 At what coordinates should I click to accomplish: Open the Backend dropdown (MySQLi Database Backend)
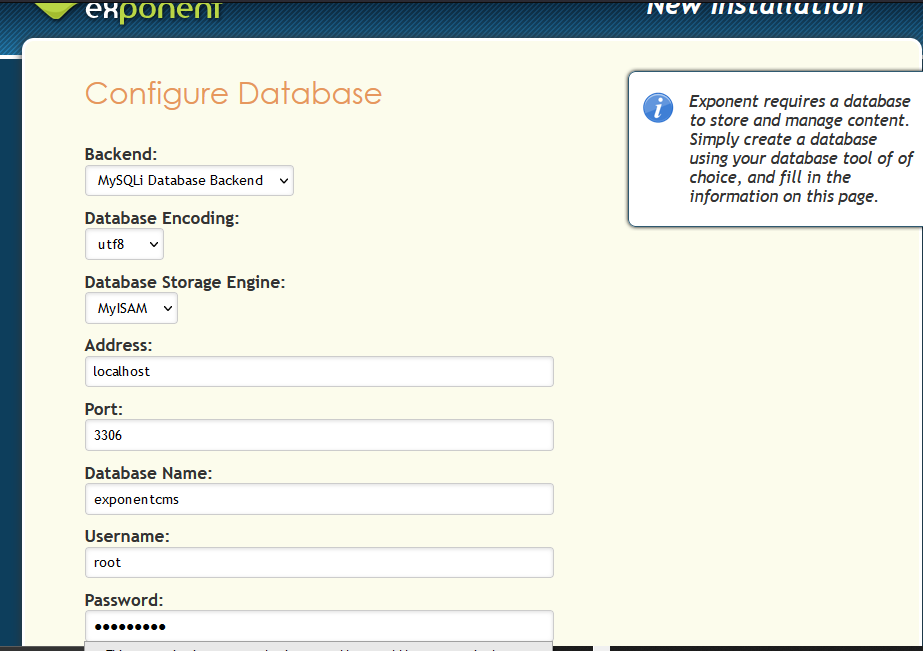(x=189, y=181)
